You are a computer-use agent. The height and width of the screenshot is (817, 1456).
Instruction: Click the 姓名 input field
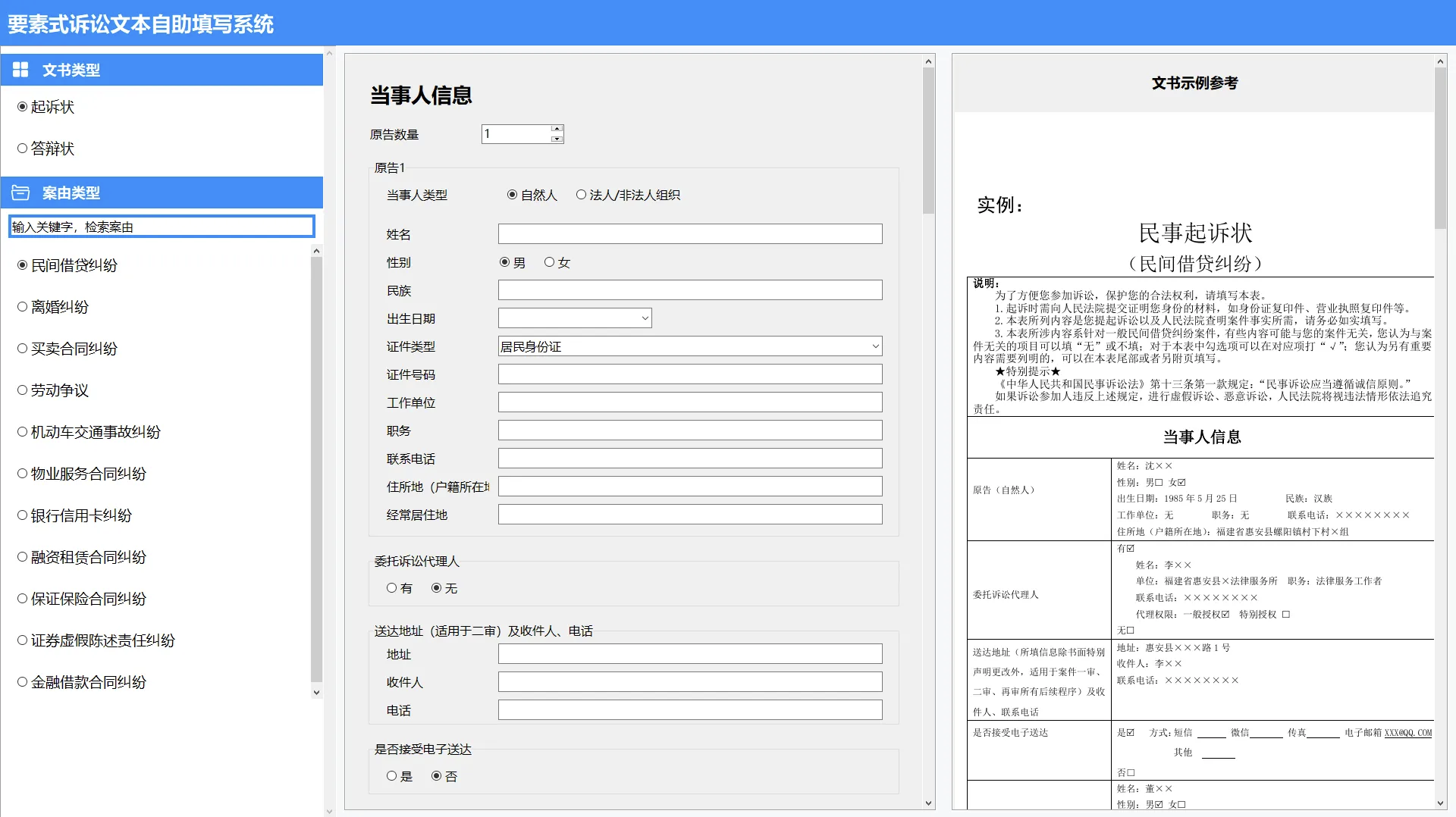tap(690, 233)
